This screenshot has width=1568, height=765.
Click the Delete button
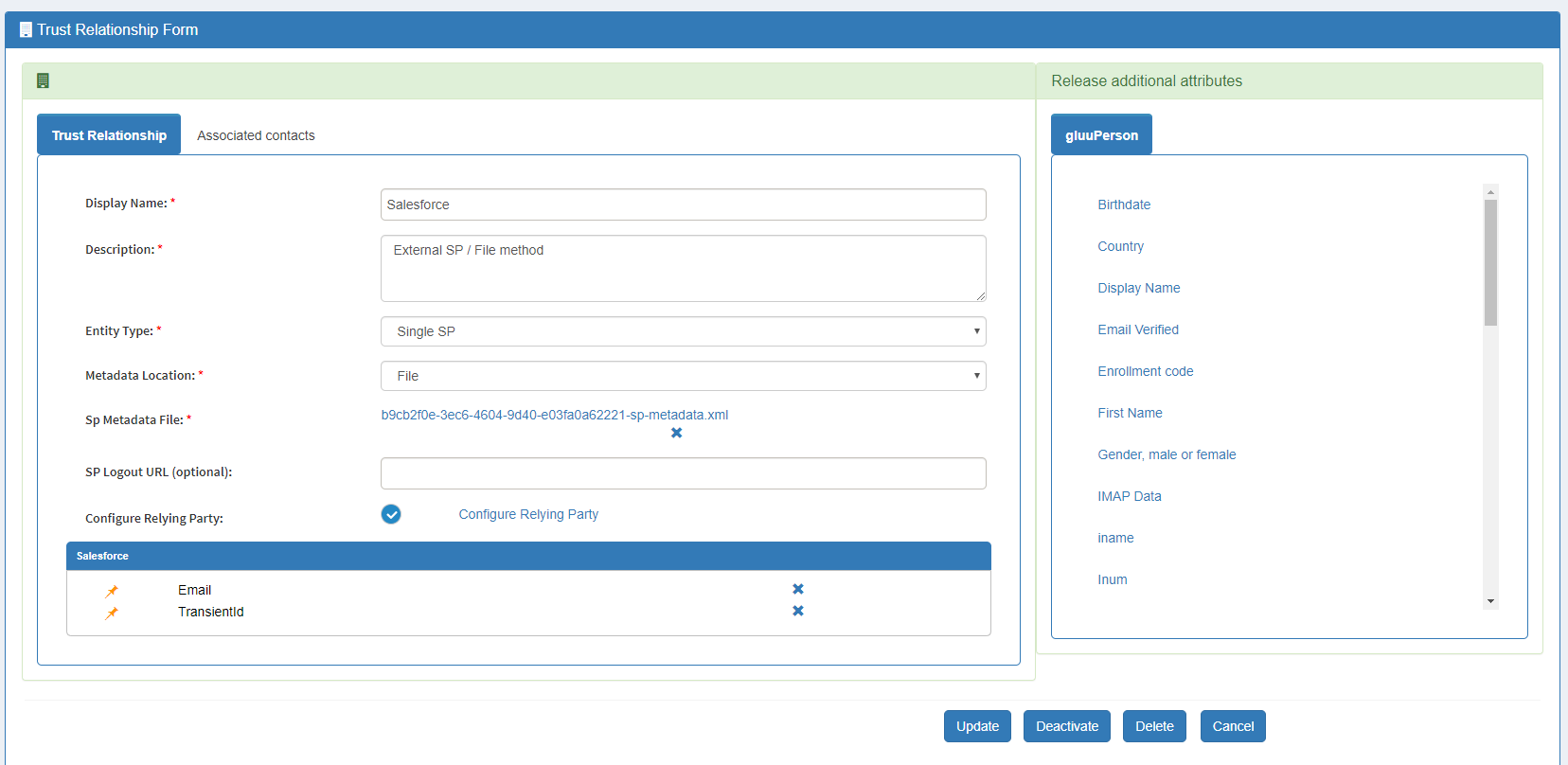[1153, 726]
